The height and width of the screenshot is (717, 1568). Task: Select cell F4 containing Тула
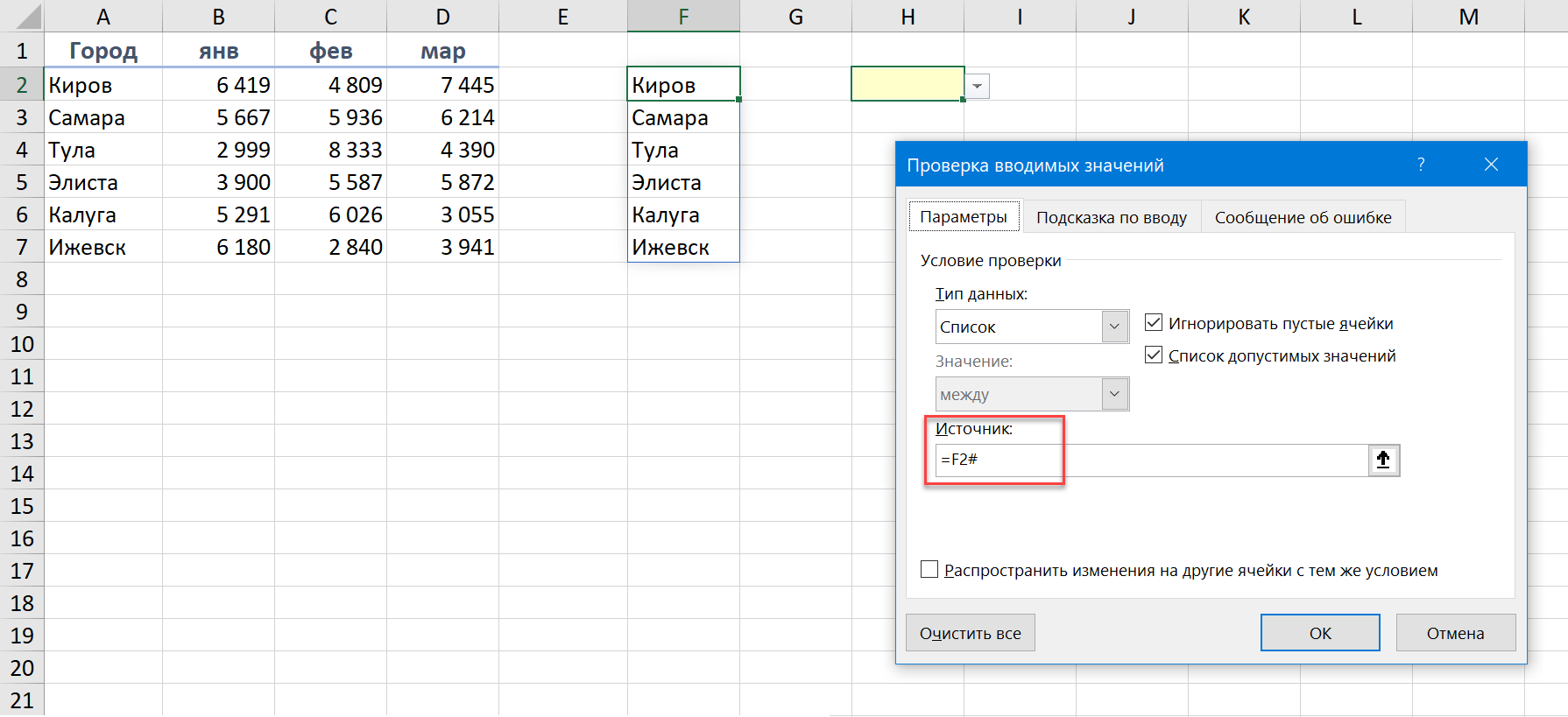tap(683, 150)
